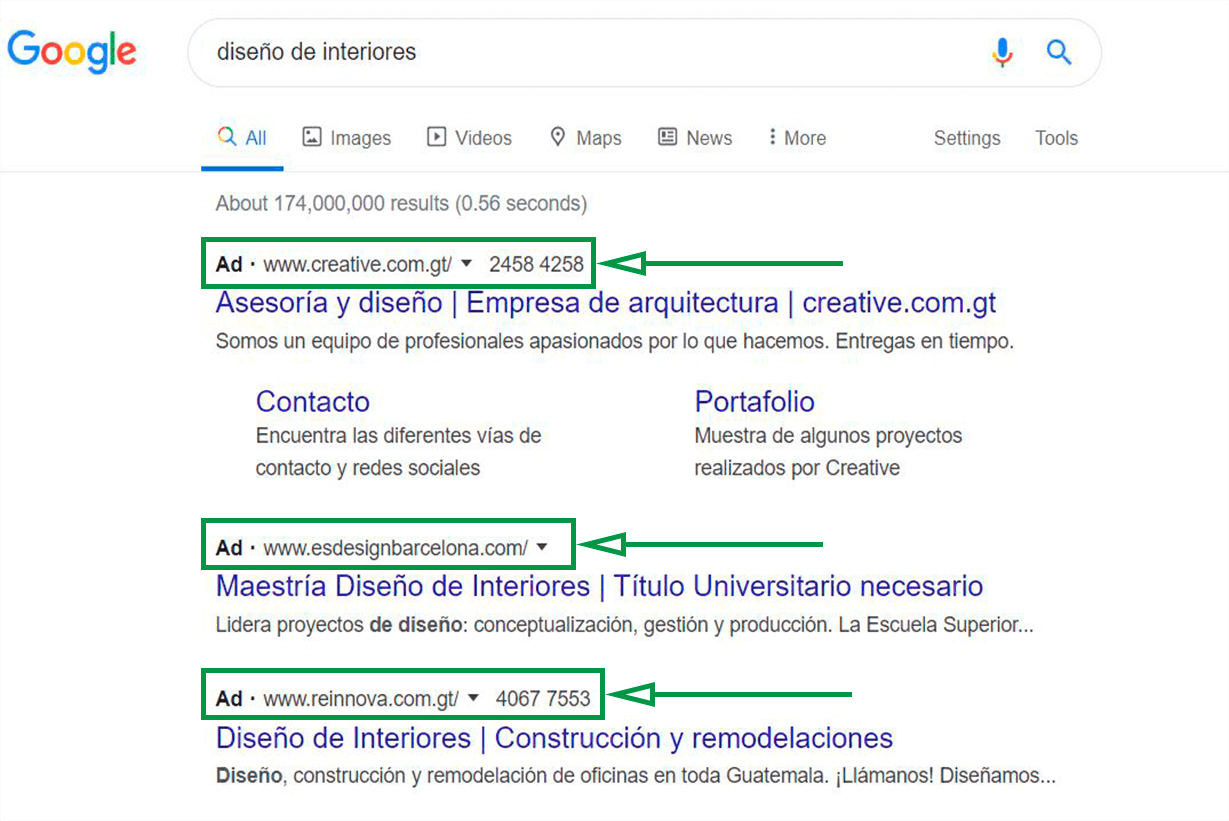Open the Maps tab

pos(585,138)
